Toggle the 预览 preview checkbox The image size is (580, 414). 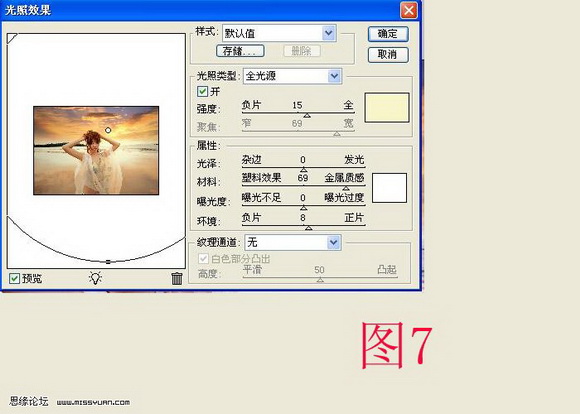click(x=14, y=278)
